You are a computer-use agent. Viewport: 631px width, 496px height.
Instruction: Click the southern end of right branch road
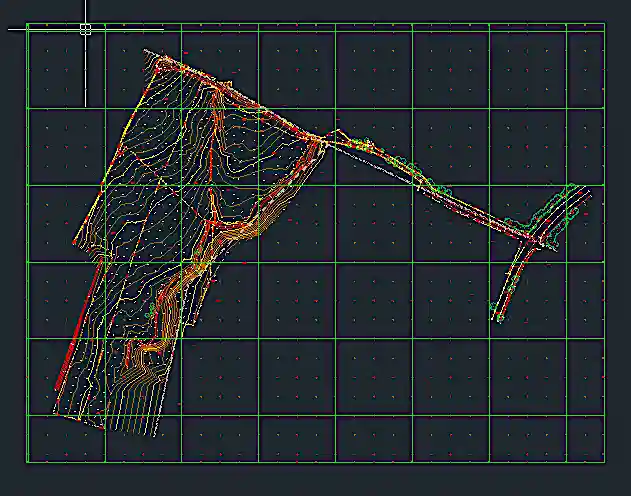497,317
